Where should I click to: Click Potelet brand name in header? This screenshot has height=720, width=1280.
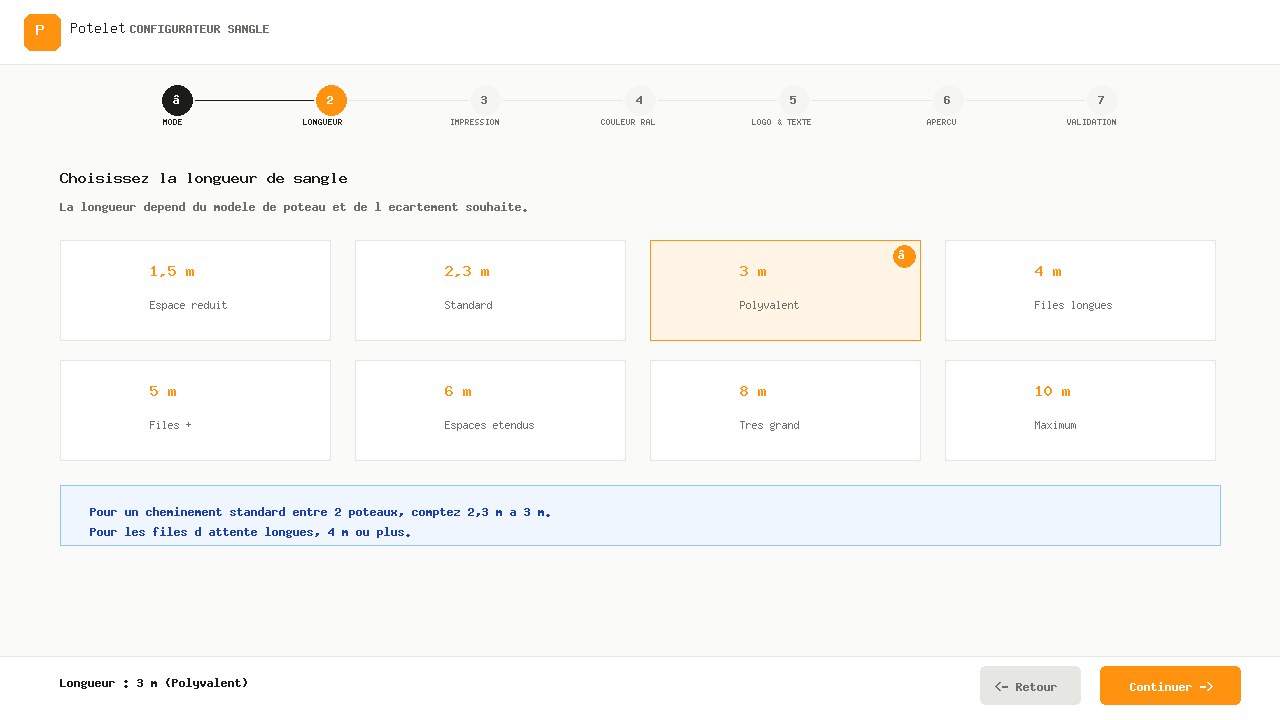coord(98,28)
